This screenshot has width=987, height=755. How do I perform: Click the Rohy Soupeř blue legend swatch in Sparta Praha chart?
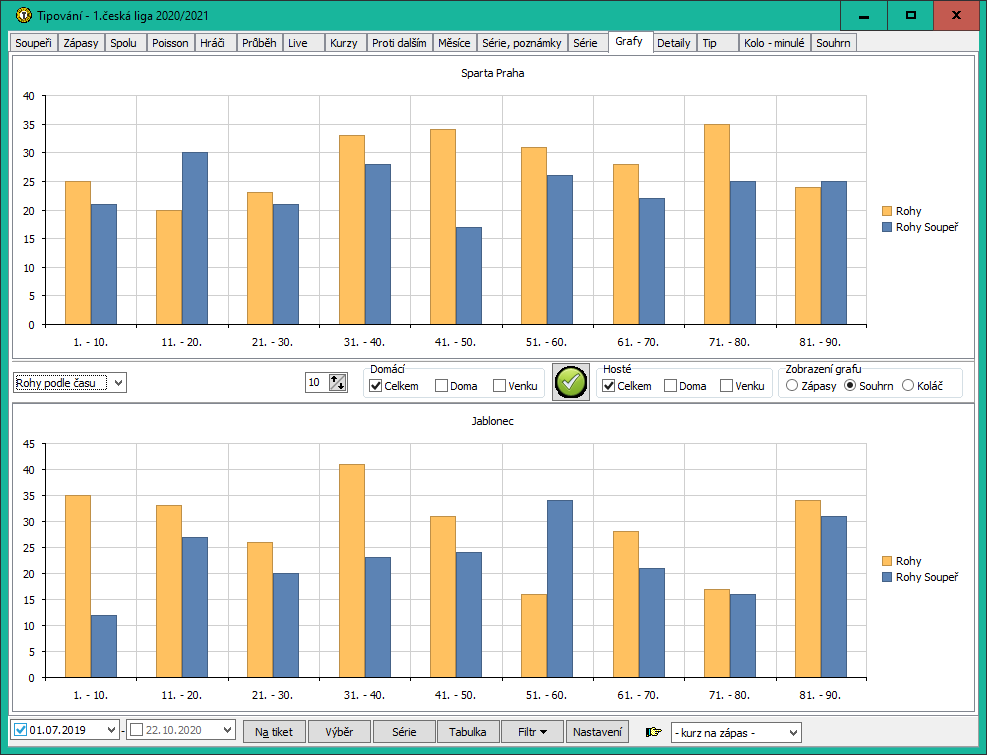click(887, 227)
